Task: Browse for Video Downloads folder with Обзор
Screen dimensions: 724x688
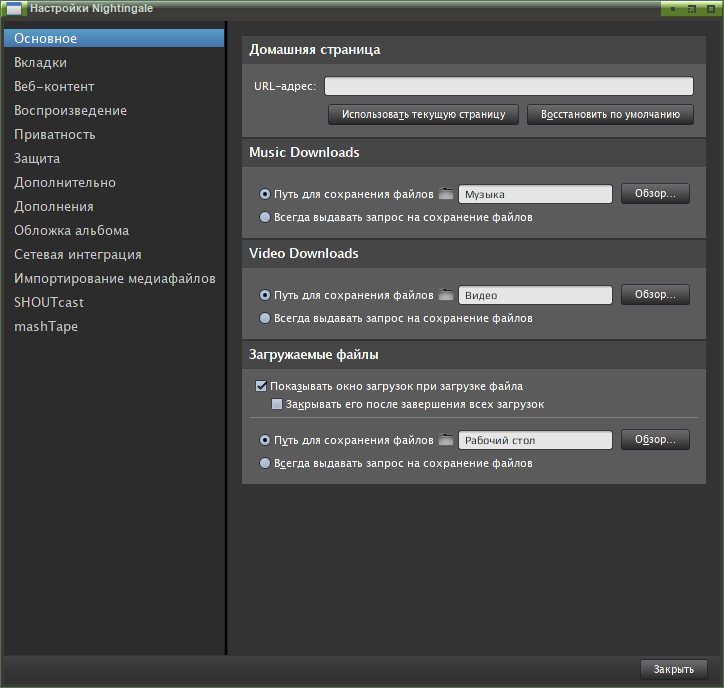Action: click(x=655, y=294)
